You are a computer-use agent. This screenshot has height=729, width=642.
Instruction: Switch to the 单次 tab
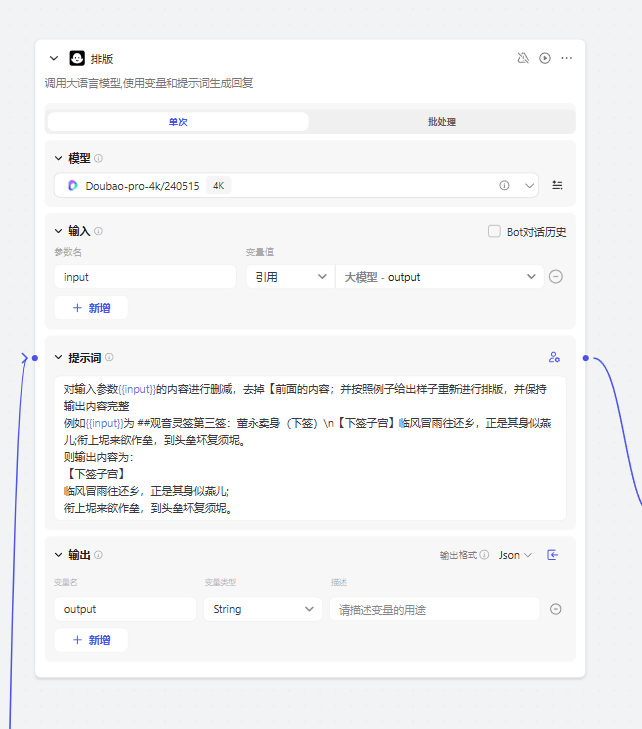(x=178, y=122)
